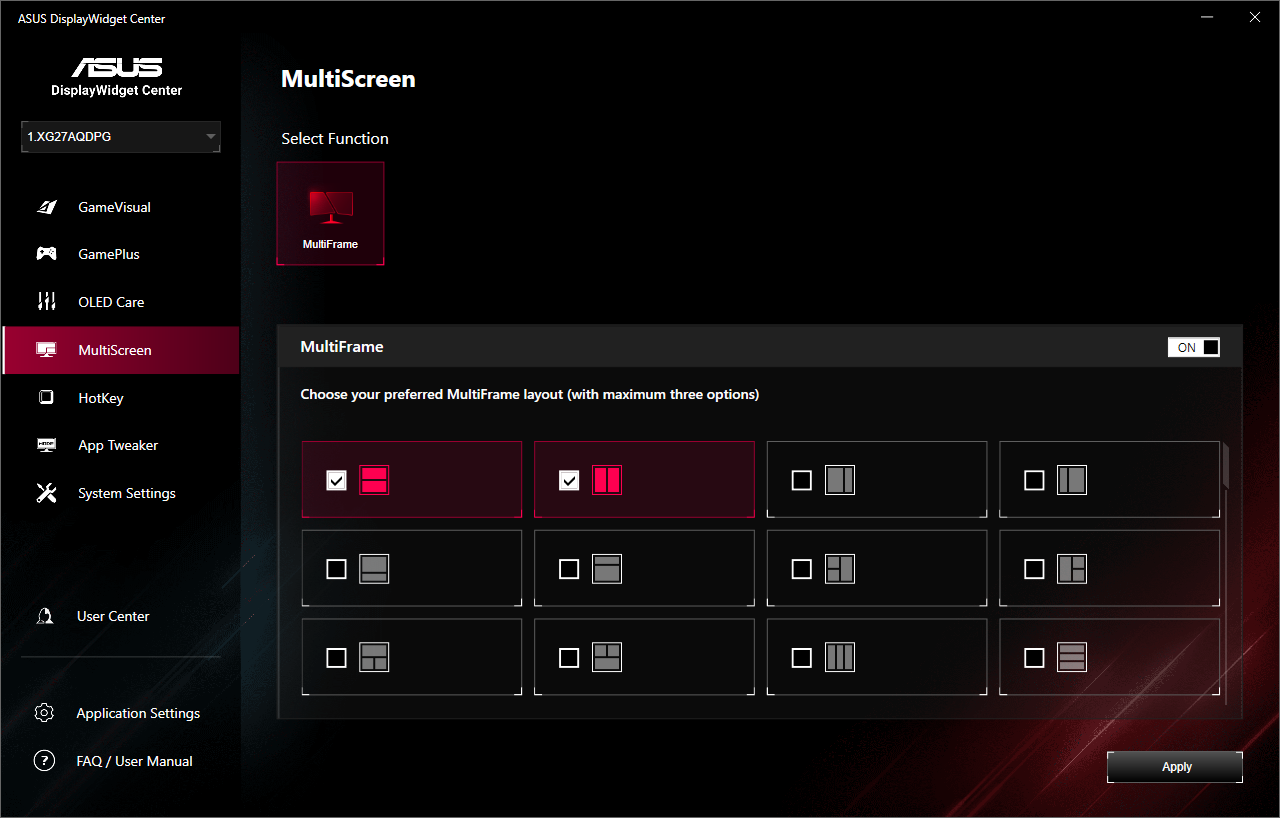Uncheck the top-bottom halves layout checkbox
The image size is (1280, 818).
tap(337, 481)
